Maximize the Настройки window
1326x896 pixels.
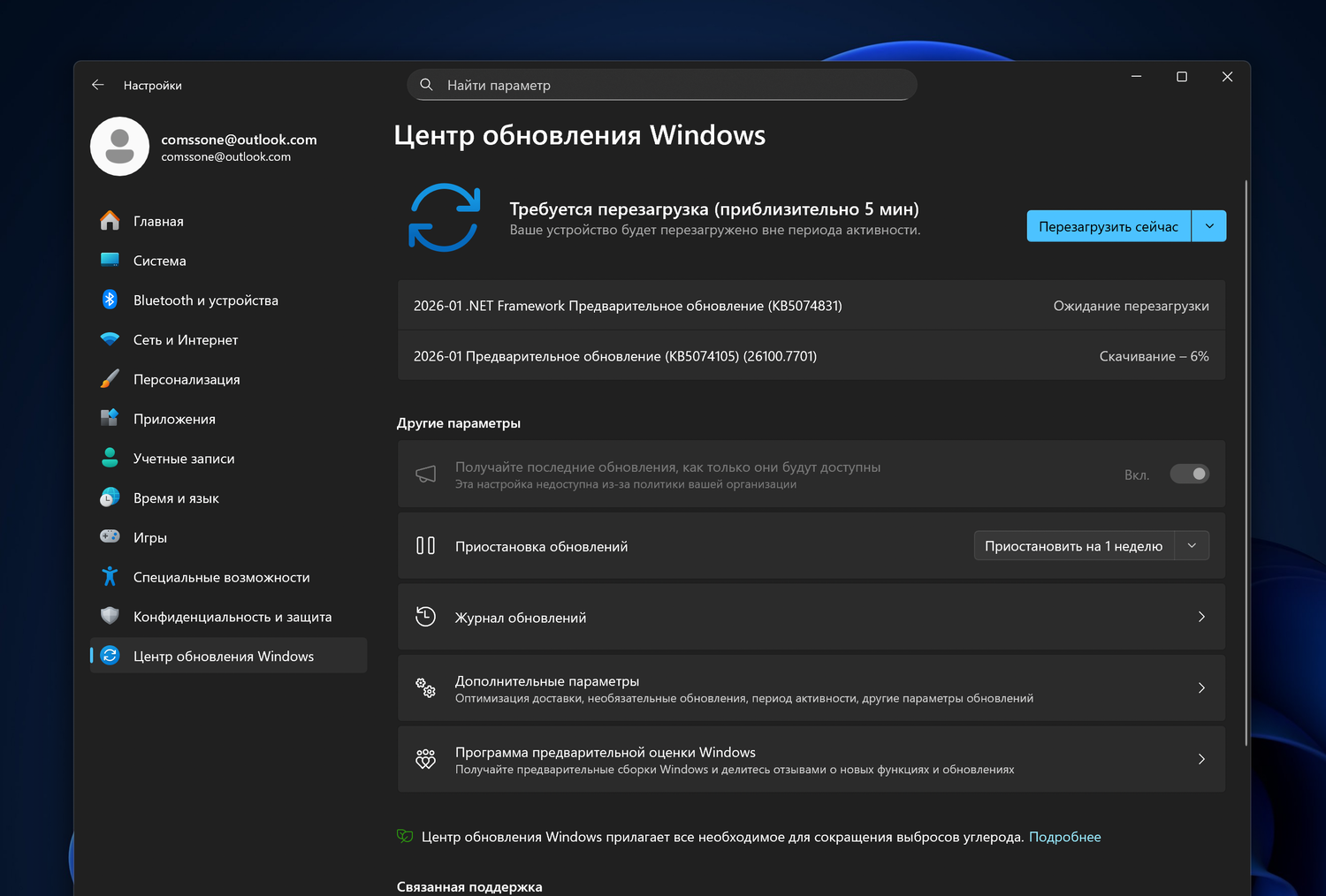[1182, 77]
